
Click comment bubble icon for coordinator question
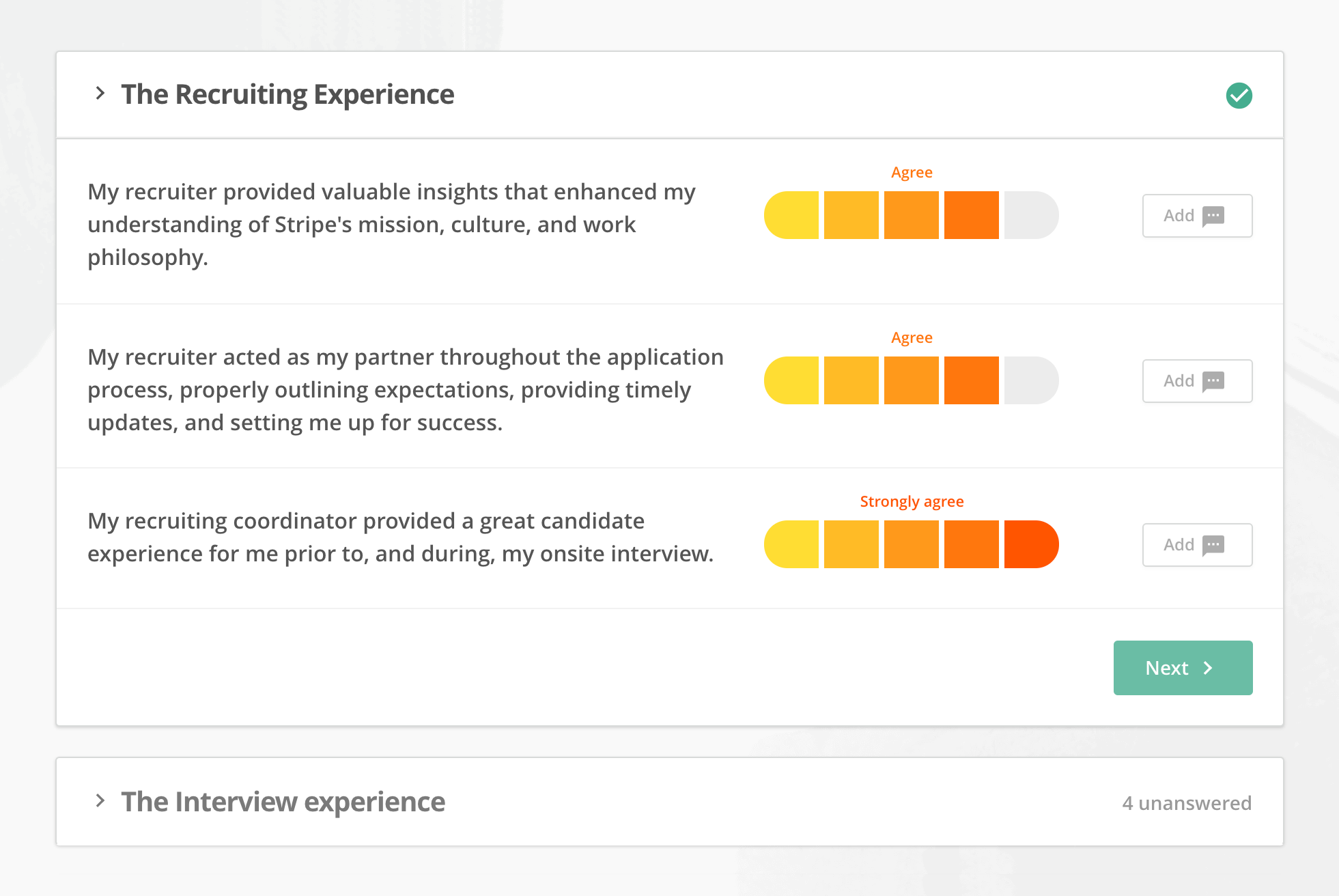tap(1213, 545)
